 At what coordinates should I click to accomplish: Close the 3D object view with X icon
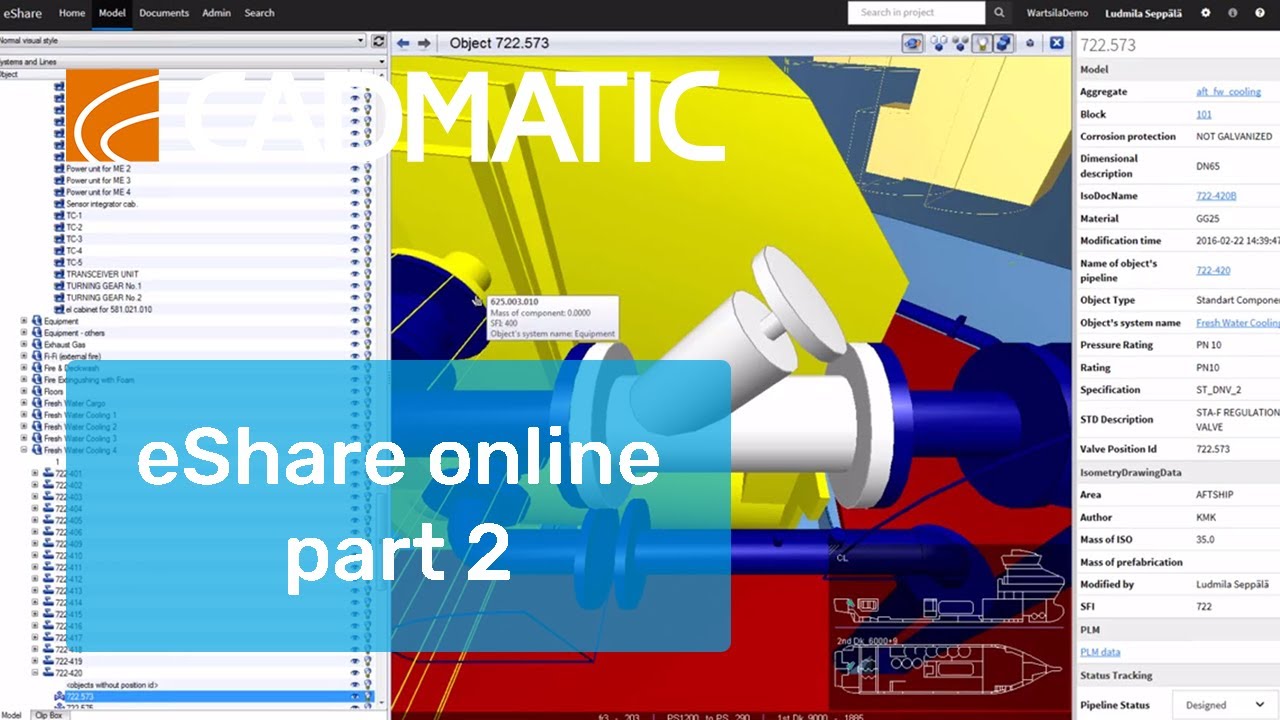click(x=1056, y=43)
